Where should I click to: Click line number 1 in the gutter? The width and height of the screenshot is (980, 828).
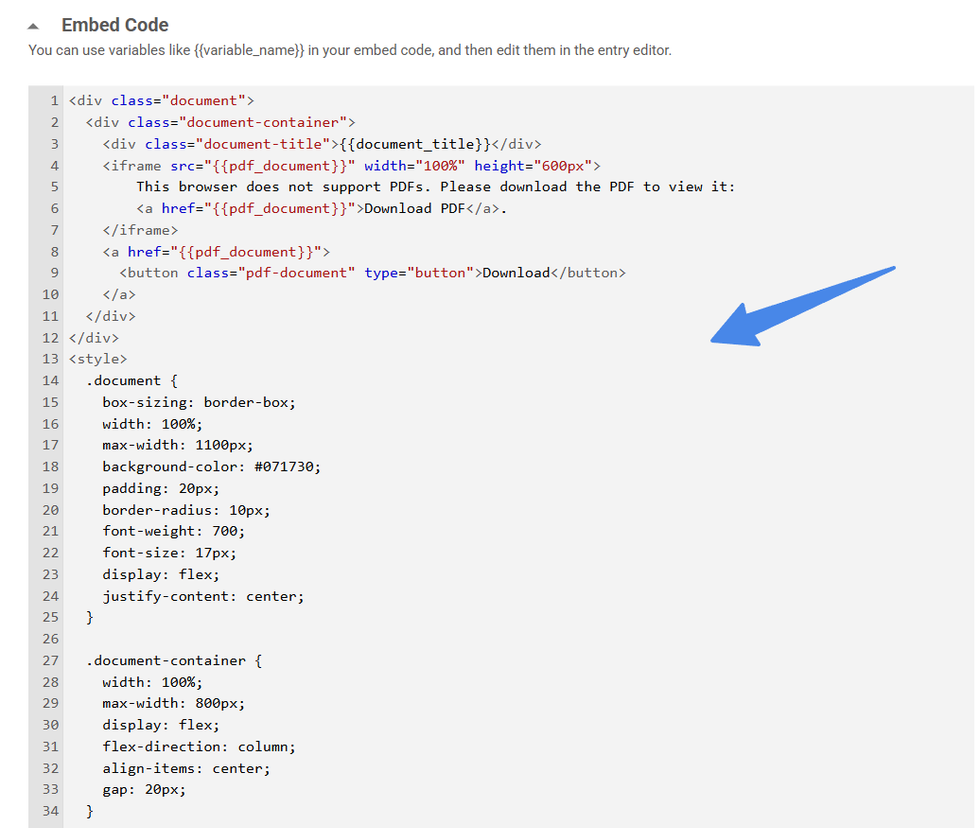[54, 101]
